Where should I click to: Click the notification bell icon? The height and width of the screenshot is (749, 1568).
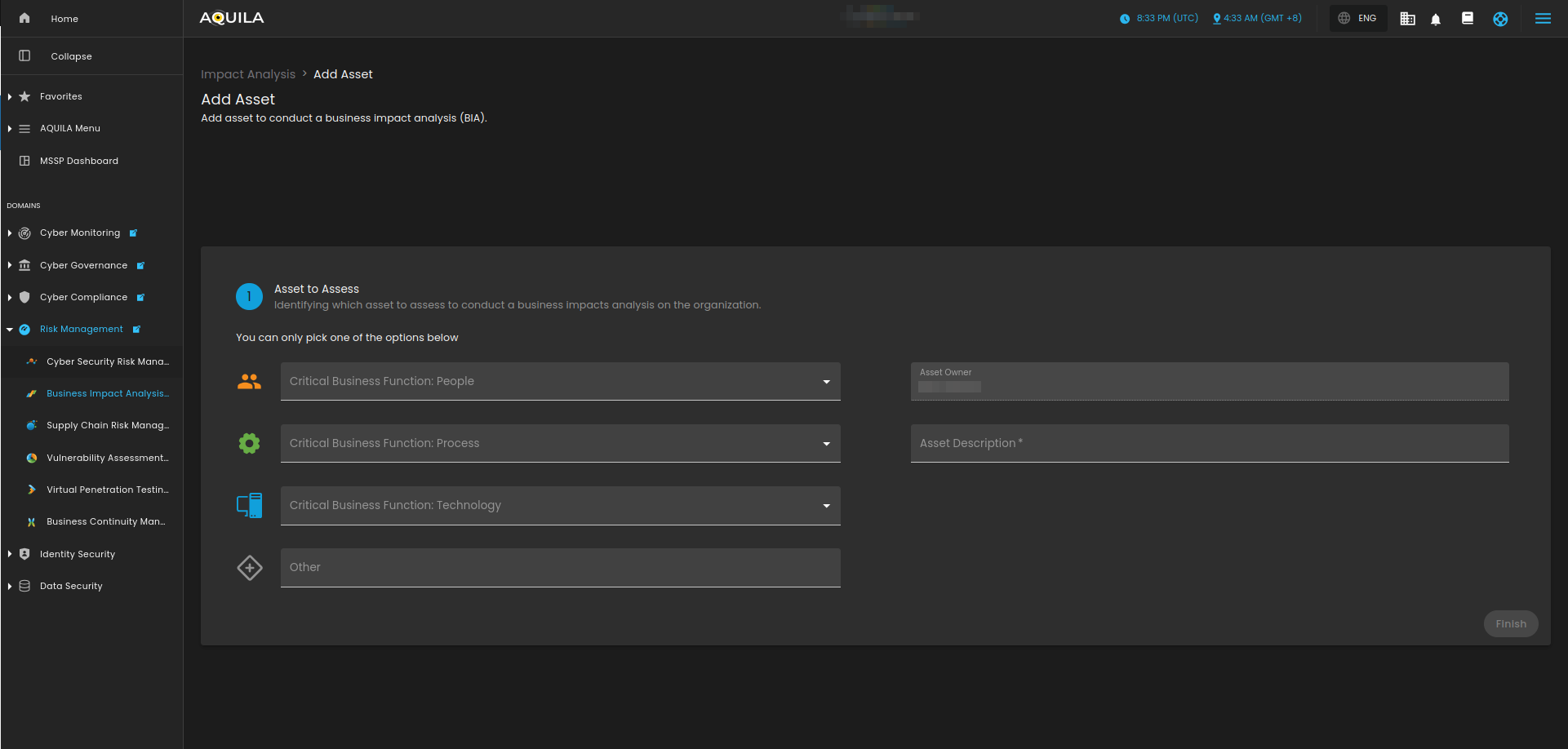coord(1436,19)
